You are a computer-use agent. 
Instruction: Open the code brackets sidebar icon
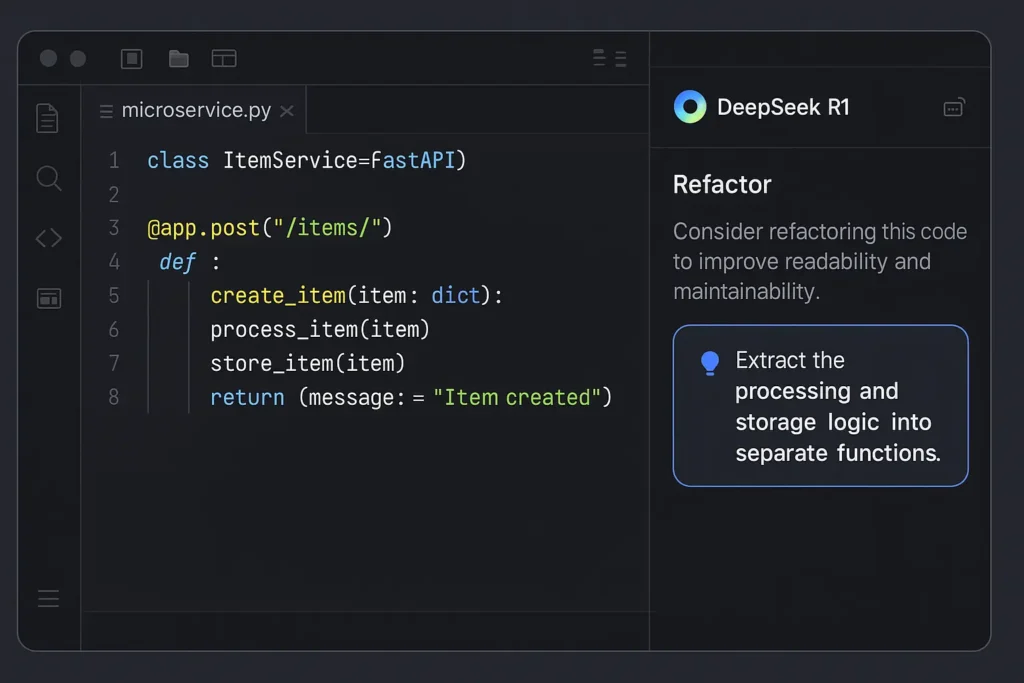click(x=48, y=239)
